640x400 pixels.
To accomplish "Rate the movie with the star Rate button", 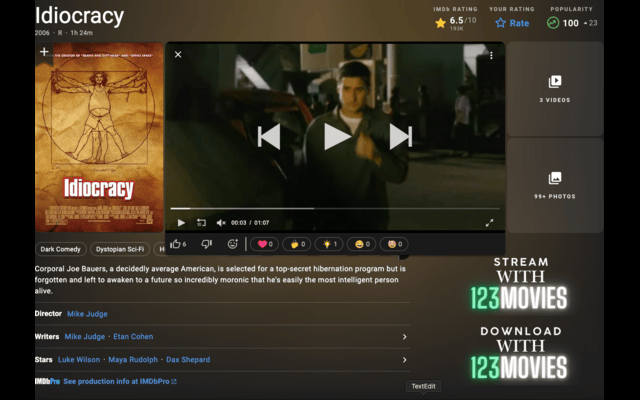I will [x=512, y=23].
